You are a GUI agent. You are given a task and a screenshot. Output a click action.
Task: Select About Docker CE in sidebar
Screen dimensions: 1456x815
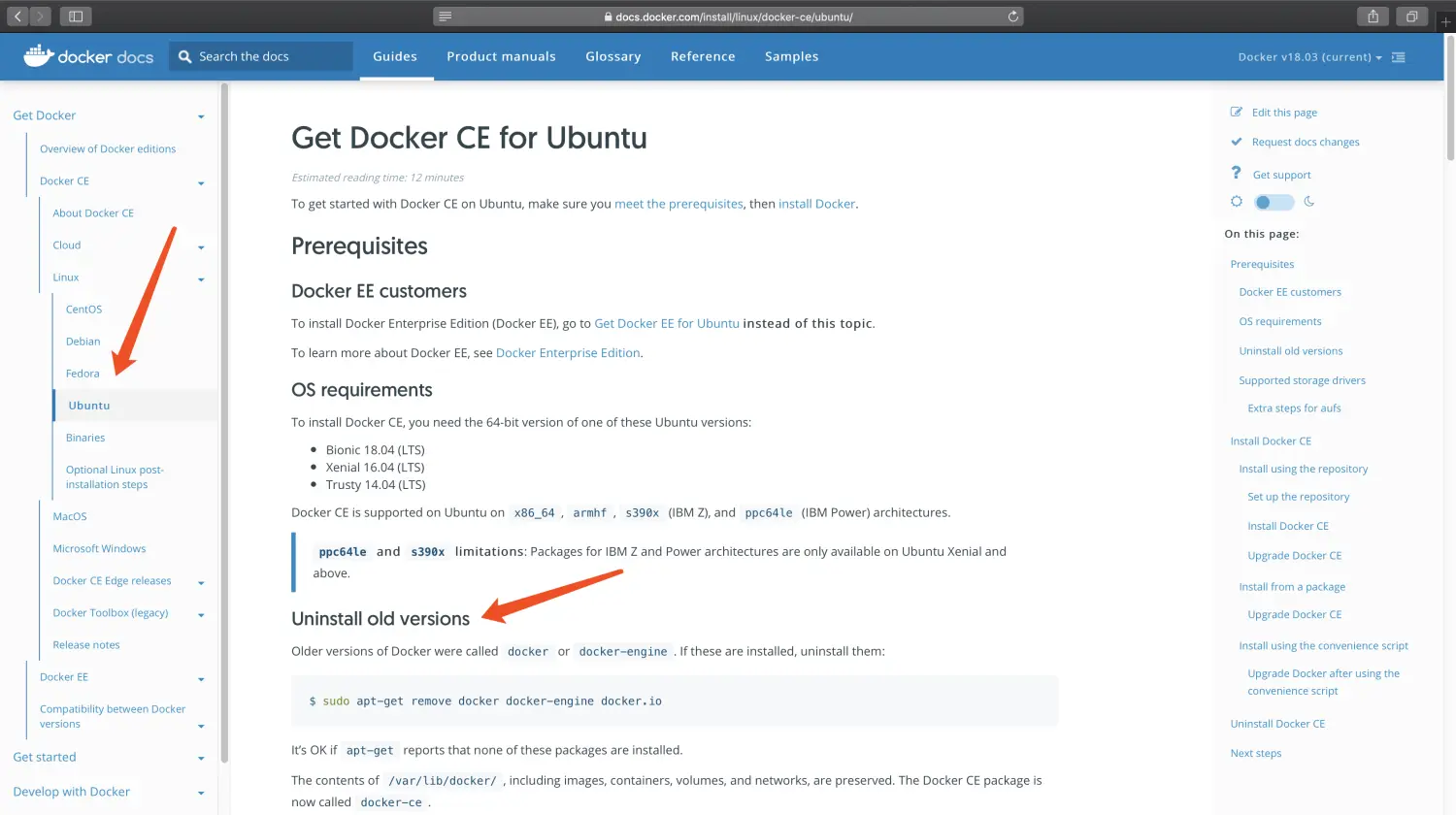pos(93,212)
